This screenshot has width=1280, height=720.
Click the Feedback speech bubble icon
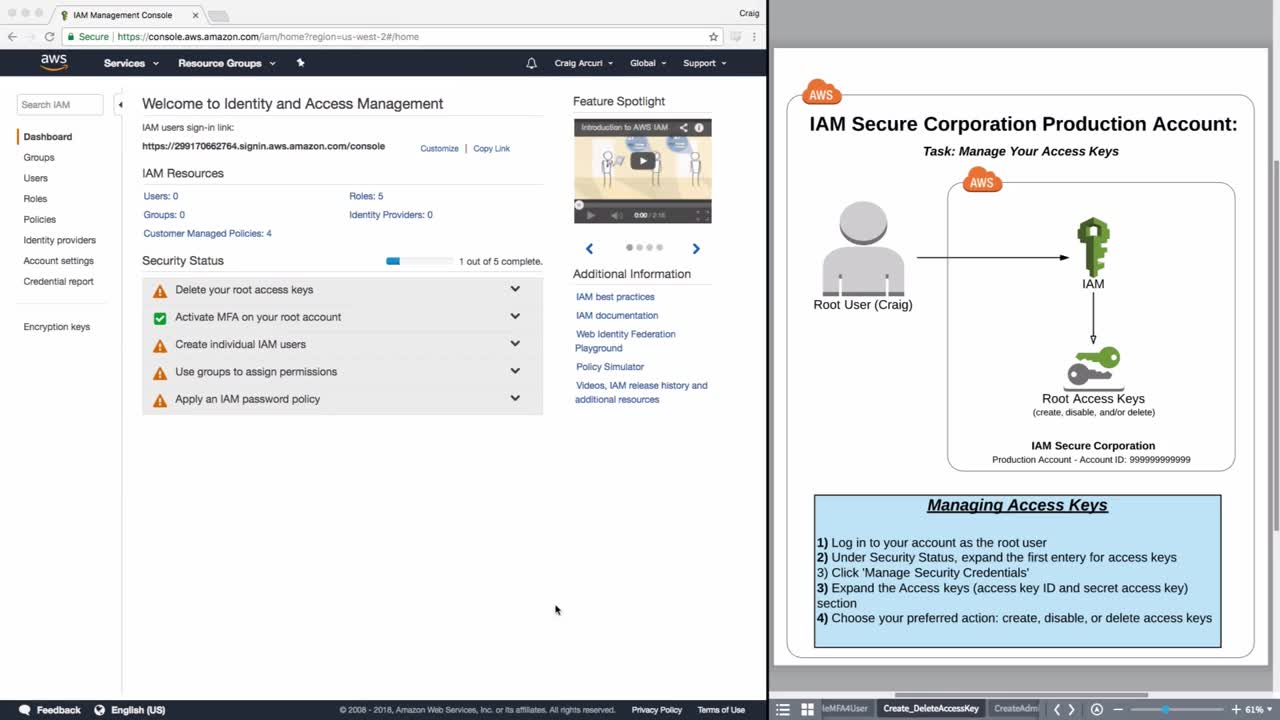25,710
